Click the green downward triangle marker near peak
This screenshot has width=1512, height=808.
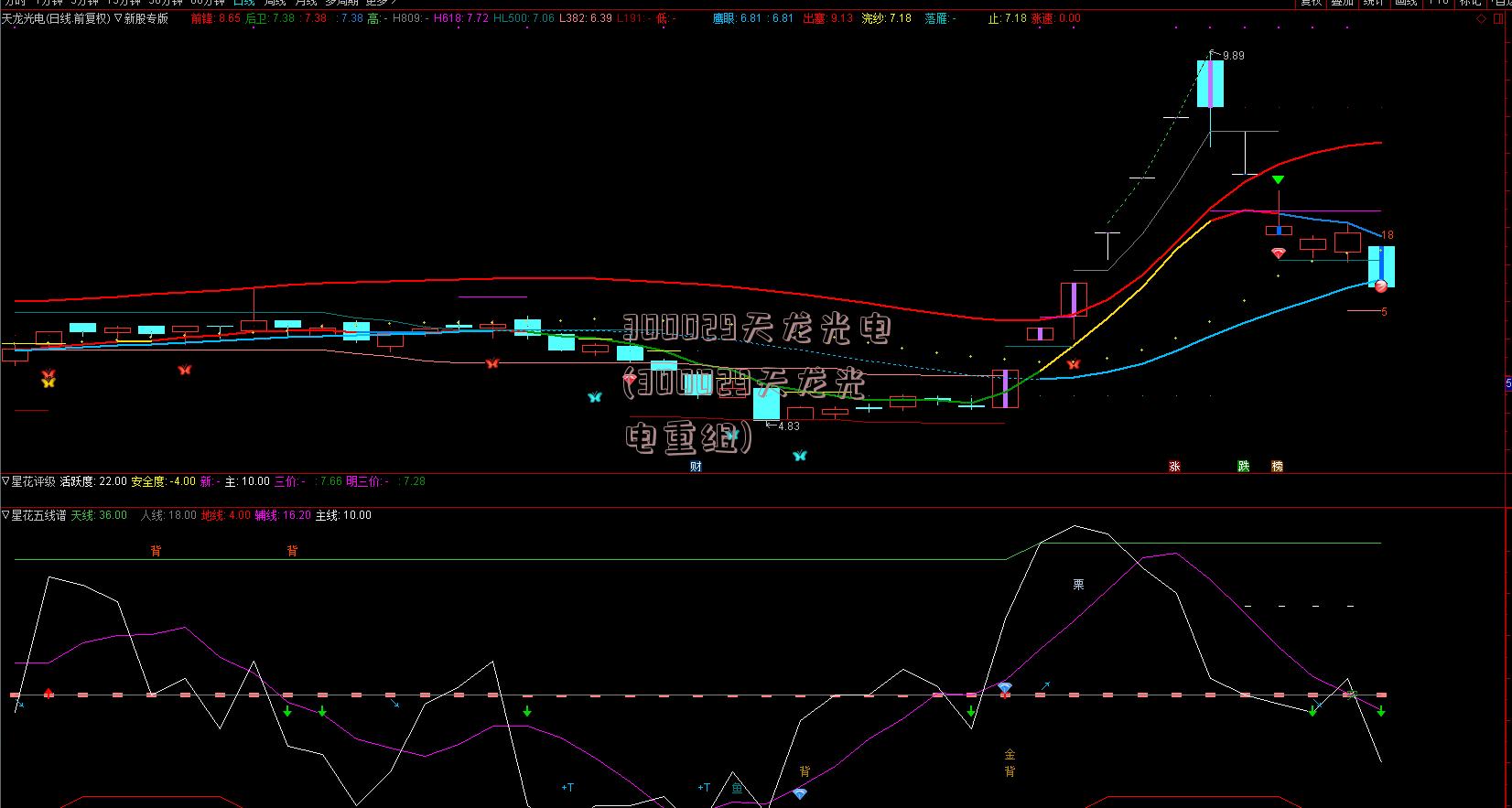coord(1278,179)
